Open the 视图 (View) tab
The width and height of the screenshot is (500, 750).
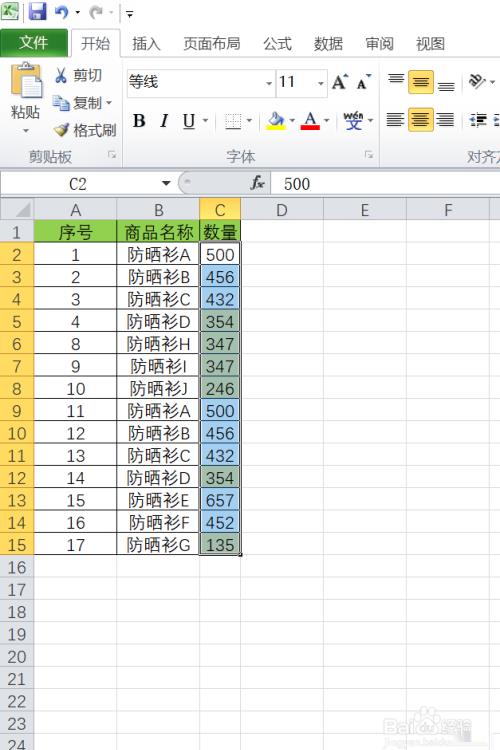[430, 44]
